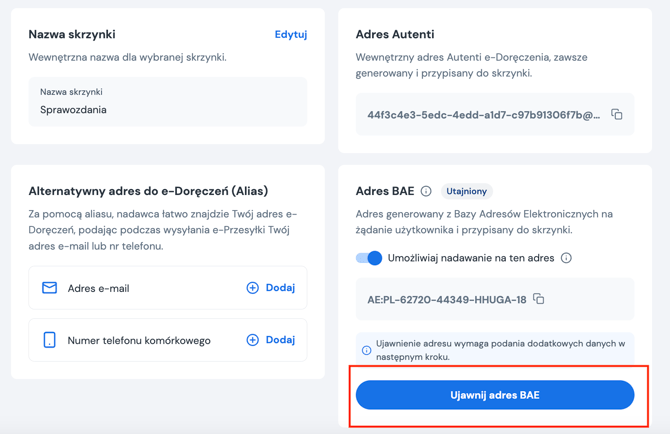Click the Adres e-mail alias row

point(168,288)
